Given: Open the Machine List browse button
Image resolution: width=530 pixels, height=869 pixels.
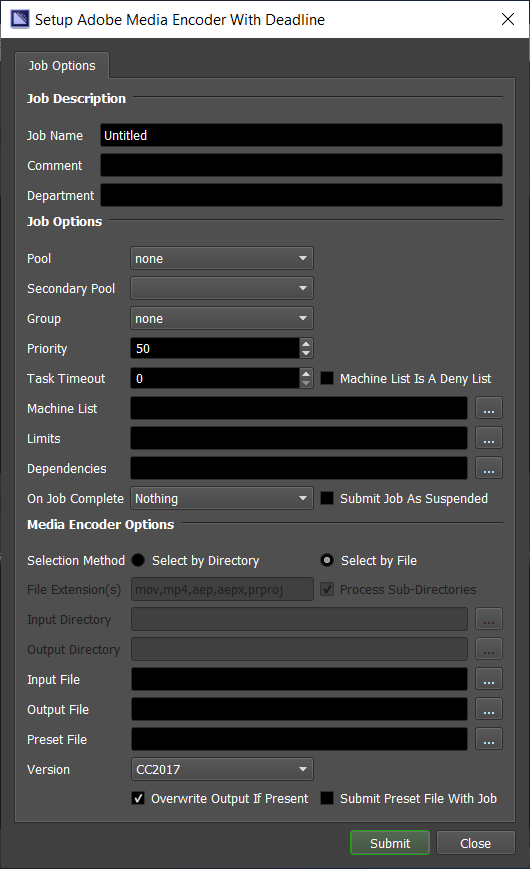Looking at the screenshot, I should [x=488, y=408].
